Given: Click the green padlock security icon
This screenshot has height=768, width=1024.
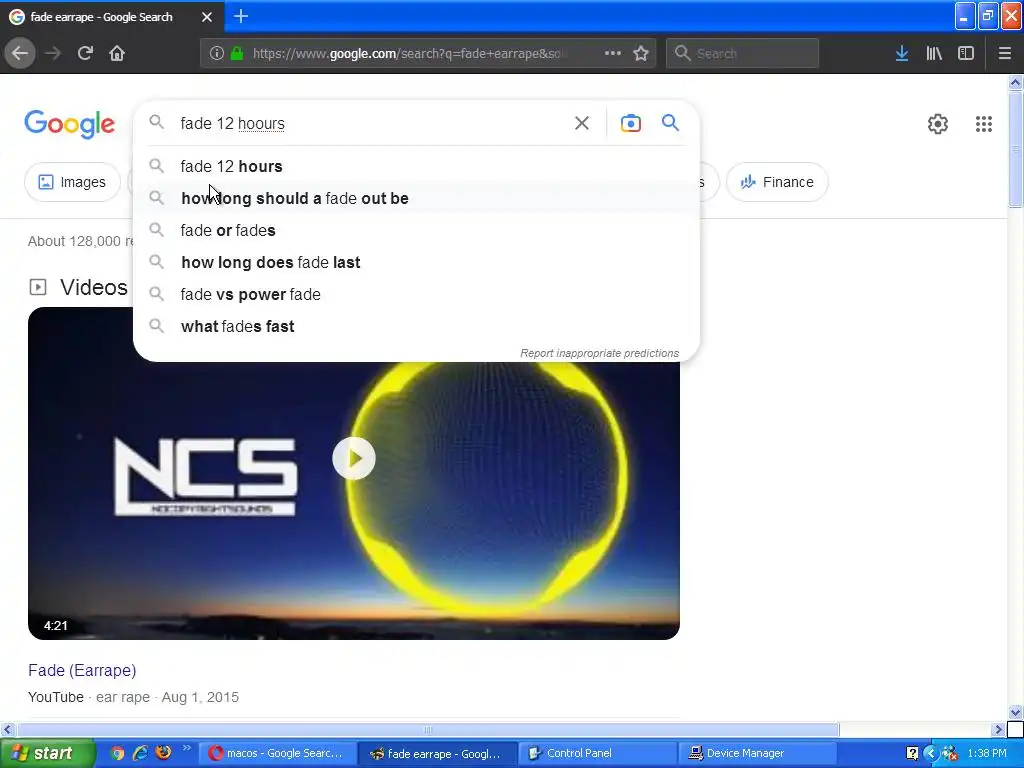Looking at the screenshot, I should tap(238, 54).
